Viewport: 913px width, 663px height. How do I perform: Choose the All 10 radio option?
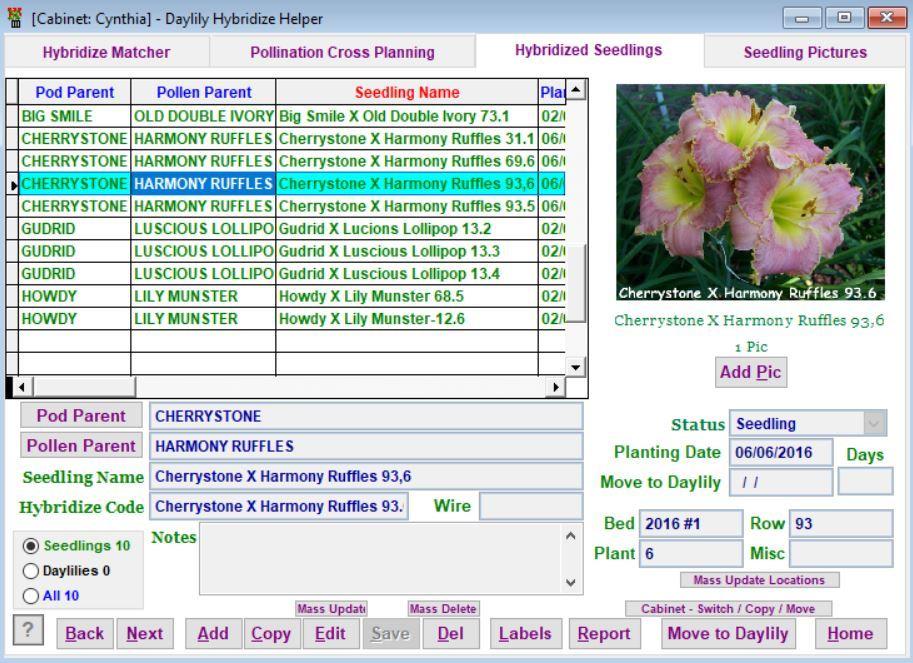(x=30, y=596)
